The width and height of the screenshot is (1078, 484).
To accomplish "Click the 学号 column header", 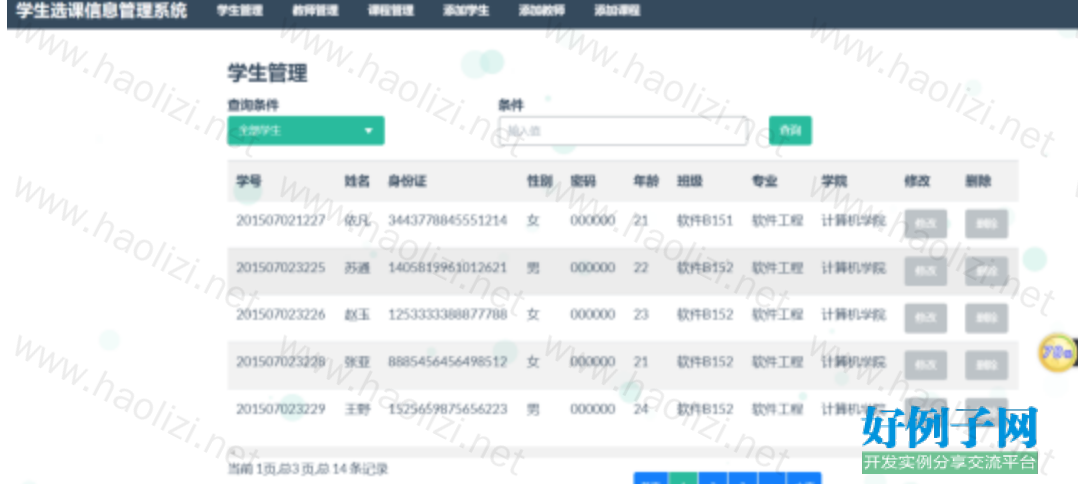I will coord(249,182).
